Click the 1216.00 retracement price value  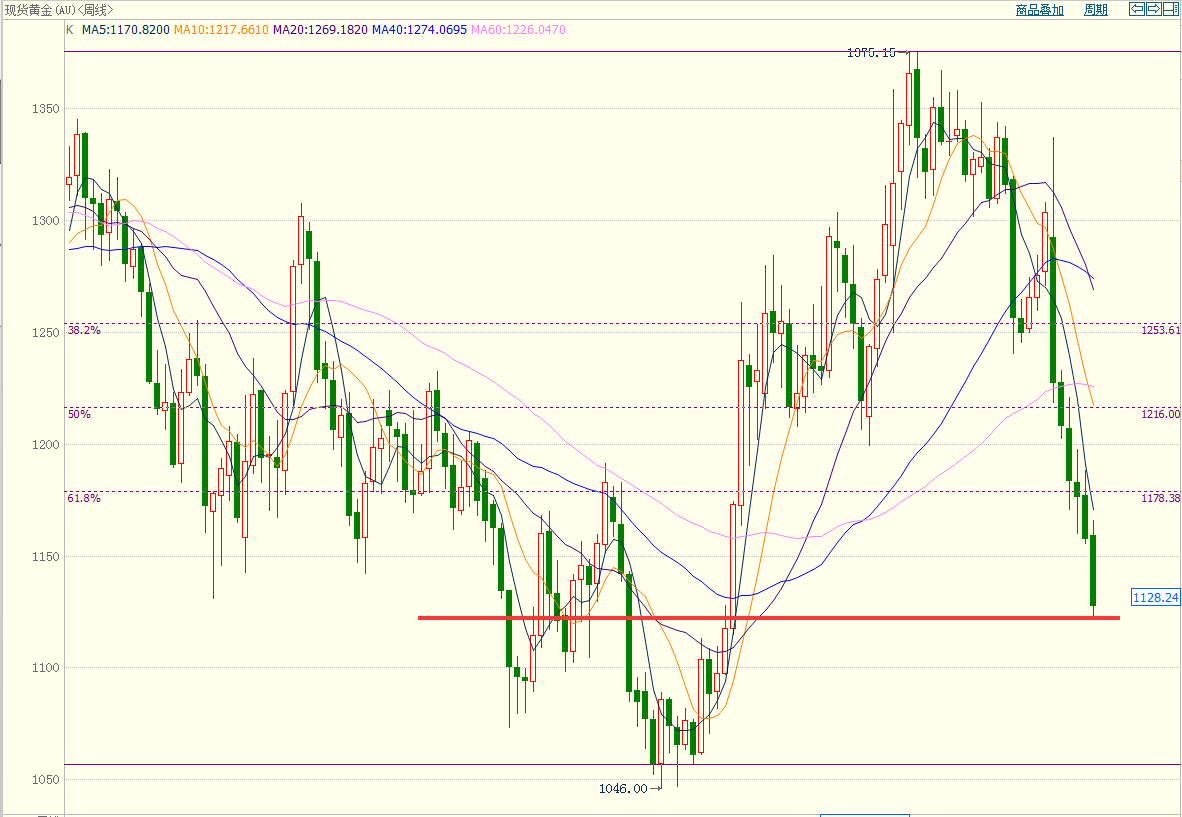pos(1161,414)
